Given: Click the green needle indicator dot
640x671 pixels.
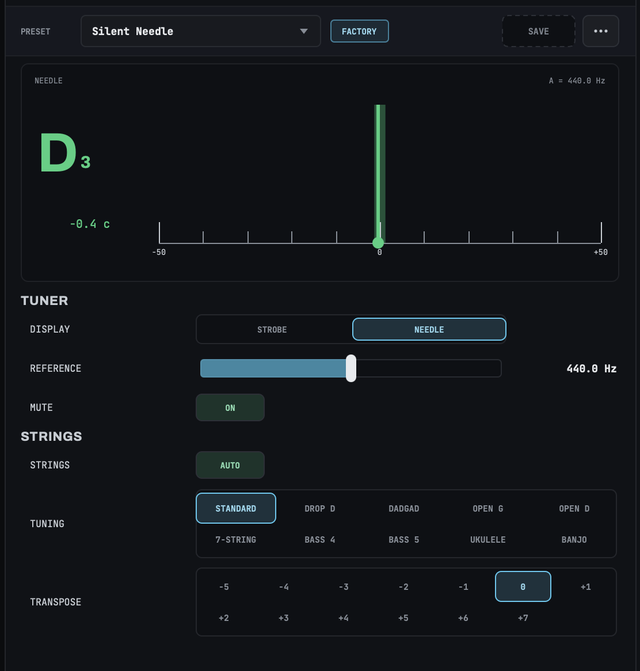Looking at the screenshot, I should click(378, 243).
